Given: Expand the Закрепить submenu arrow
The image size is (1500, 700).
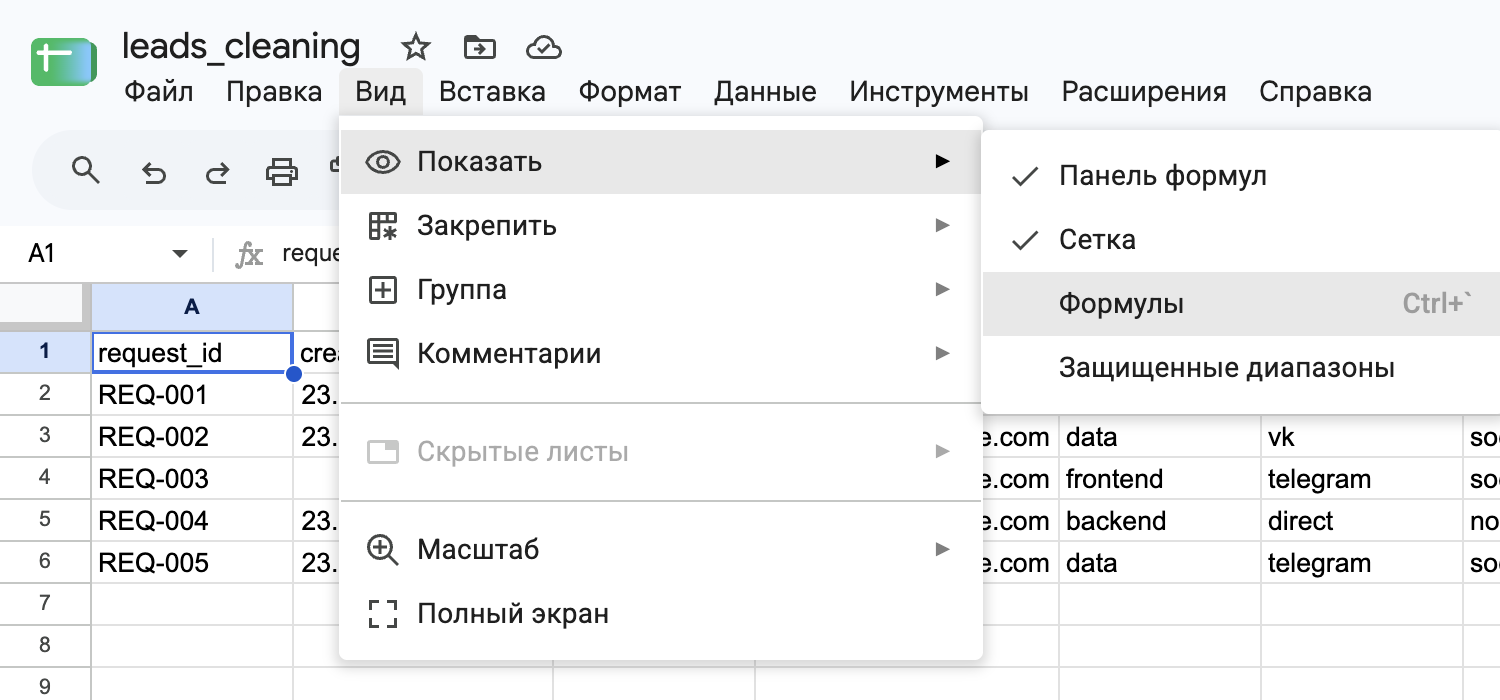Looking at the screenshot, I should tap(941, 225).
